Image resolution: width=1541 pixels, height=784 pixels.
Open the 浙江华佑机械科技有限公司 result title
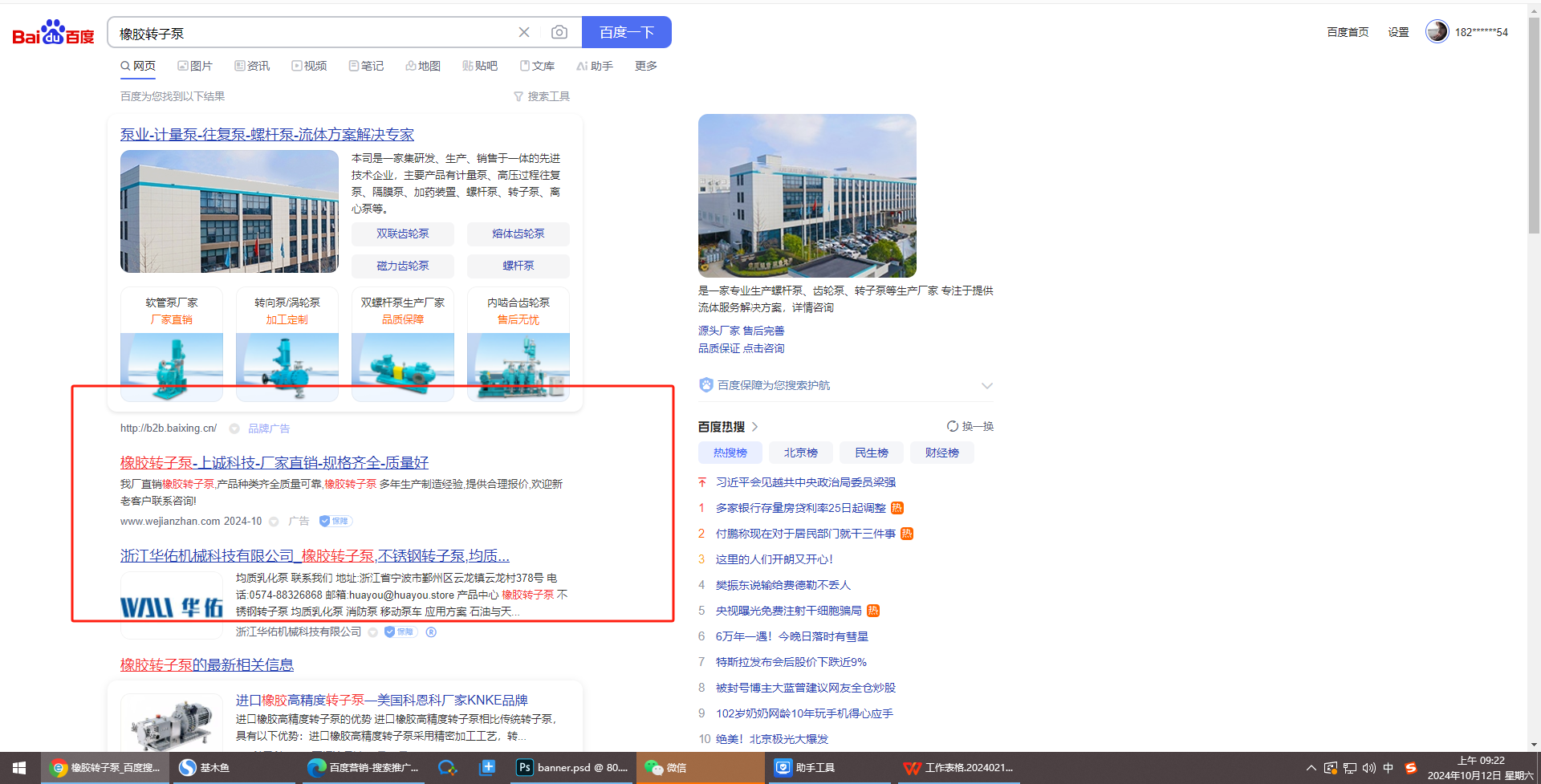click(x=315, y=556)
